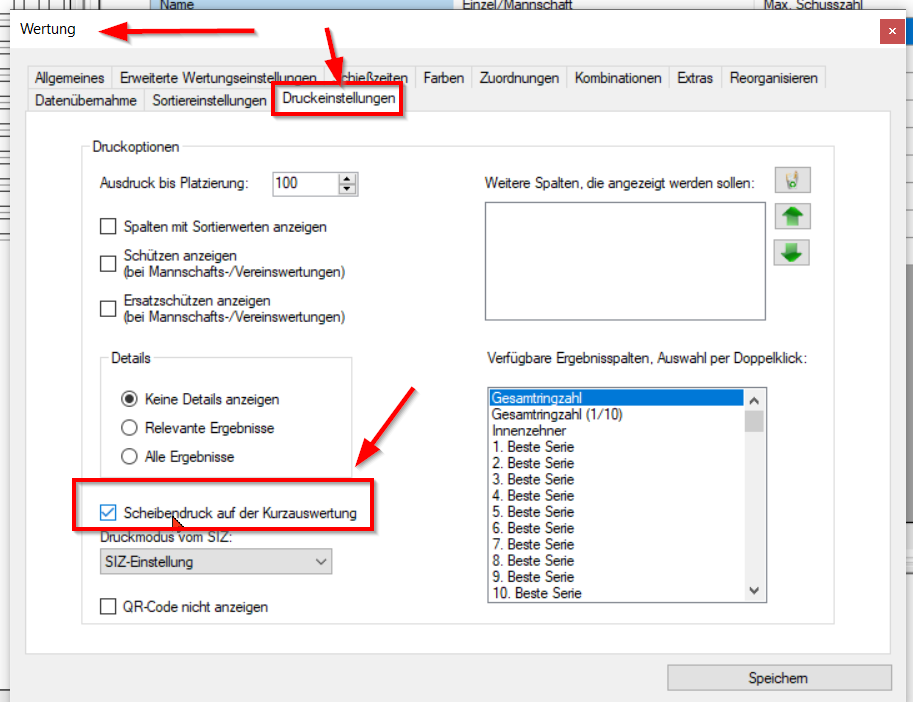
Task: Choose the Alle Ergebnisse radio option
Action: (x=129, y=457)
